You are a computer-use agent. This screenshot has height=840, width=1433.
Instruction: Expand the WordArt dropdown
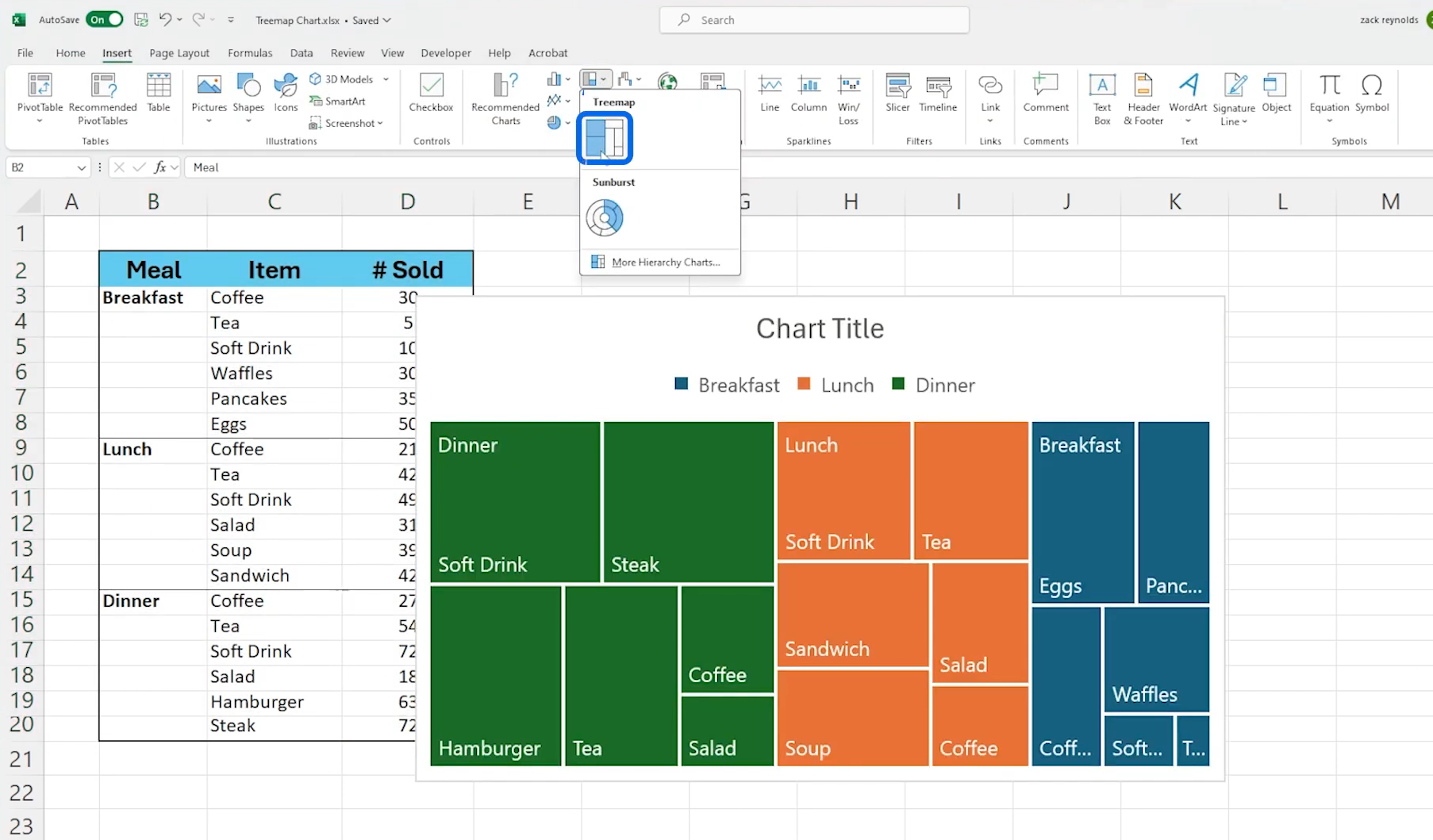click(1188, 121)
